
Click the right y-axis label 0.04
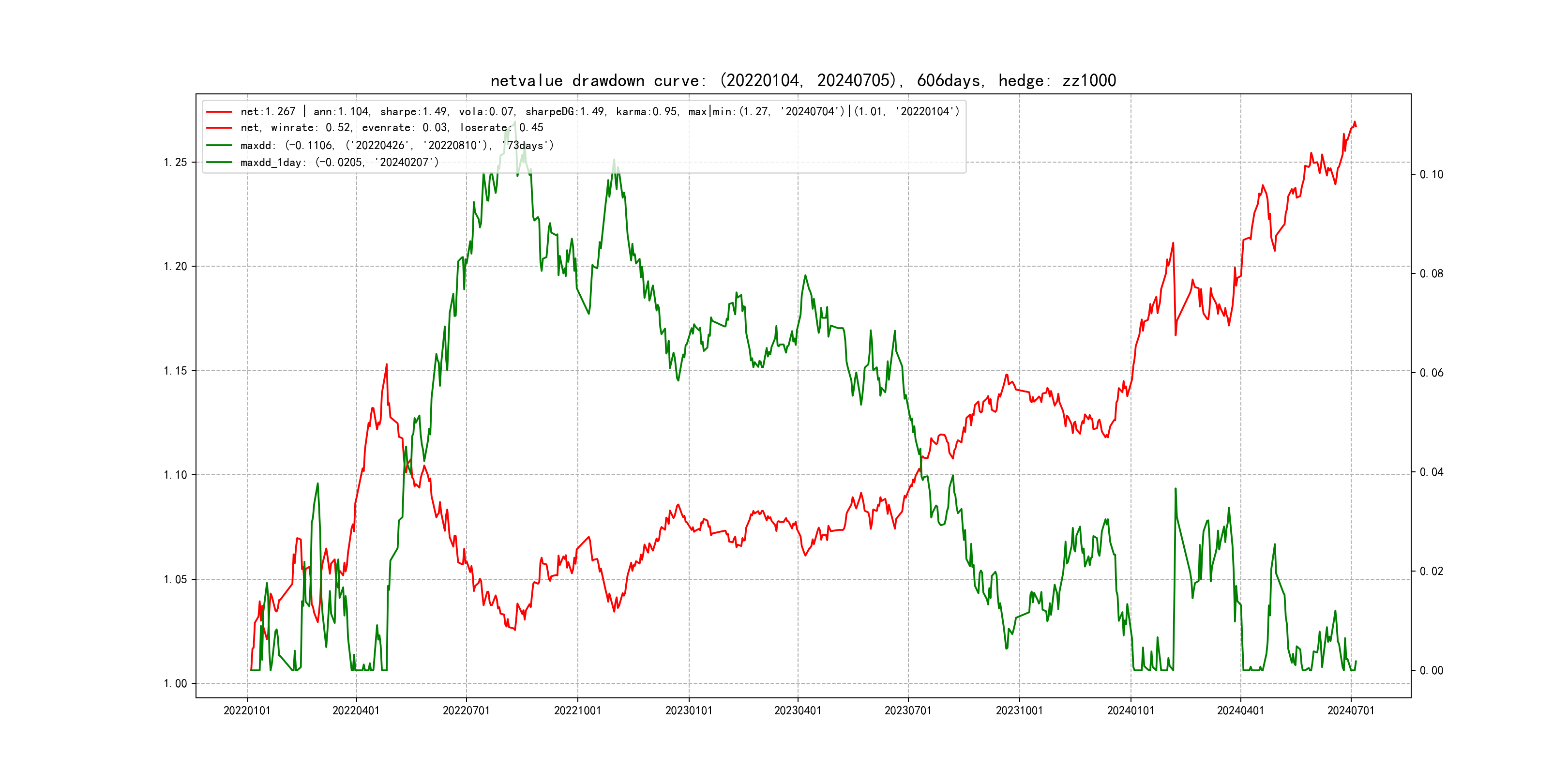coord(1431,472)
